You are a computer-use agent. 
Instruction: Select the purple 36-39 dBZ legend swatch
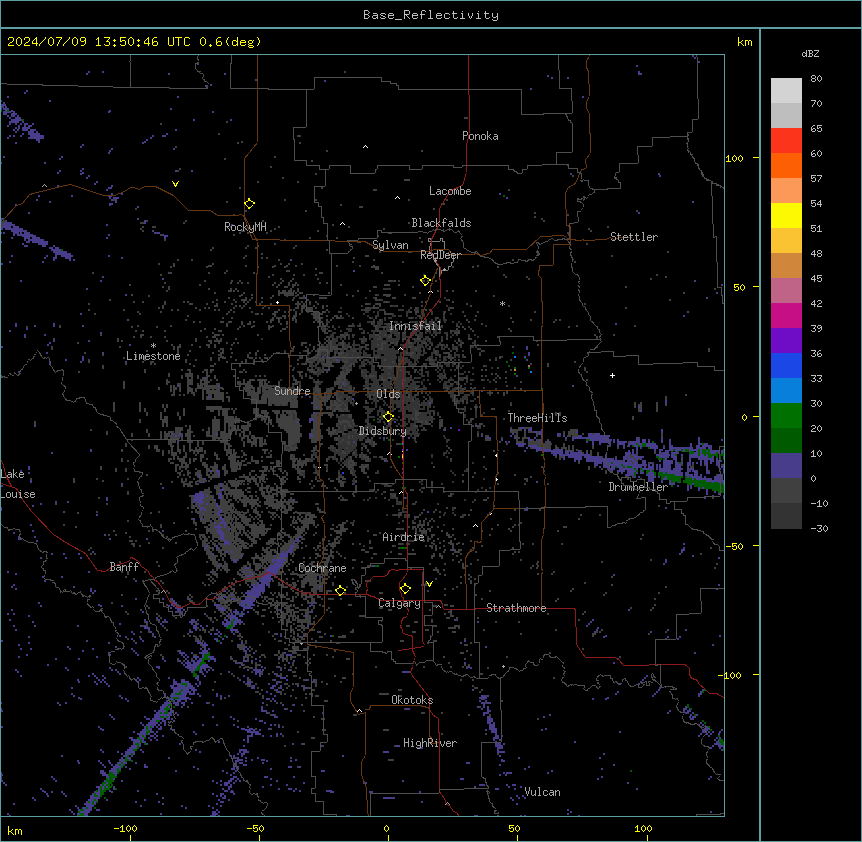[x=786, y=341]
